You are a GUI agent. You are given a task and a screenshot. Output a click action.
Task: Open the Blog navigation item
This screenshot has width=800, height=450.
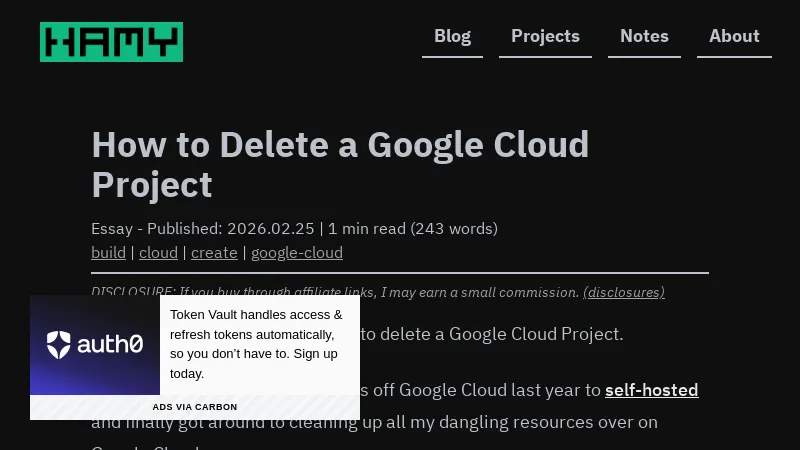pos(452,37)
